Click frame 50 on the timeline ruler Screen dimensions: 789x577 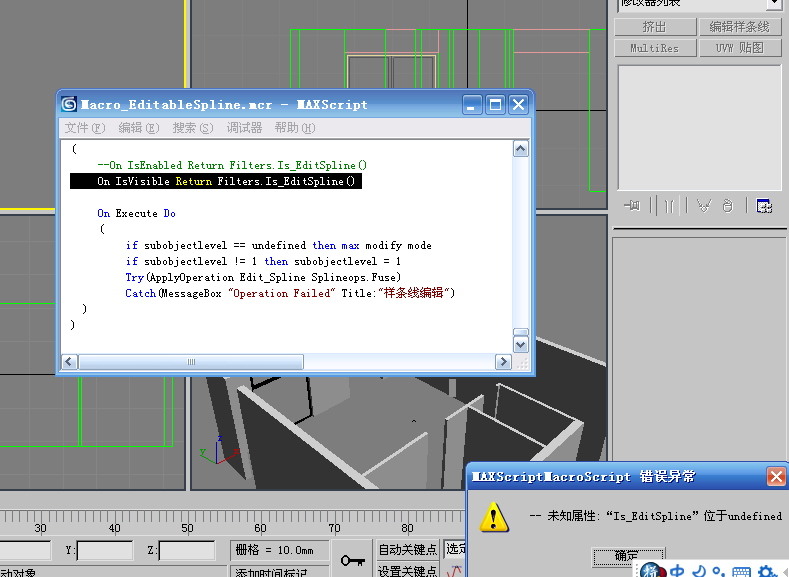pyautogui.click(x=187, y=528)
